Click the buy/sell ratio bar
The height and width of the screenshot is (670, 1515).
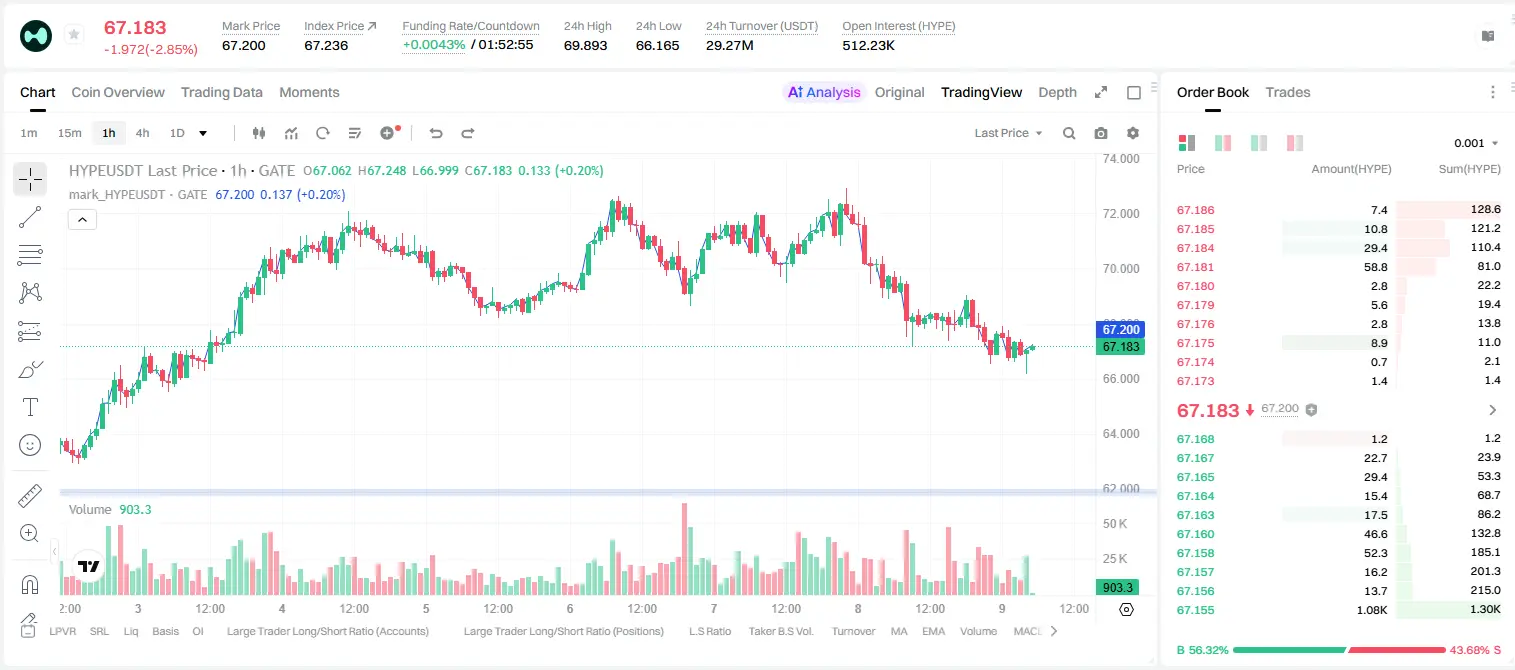tap(1339, 650)
